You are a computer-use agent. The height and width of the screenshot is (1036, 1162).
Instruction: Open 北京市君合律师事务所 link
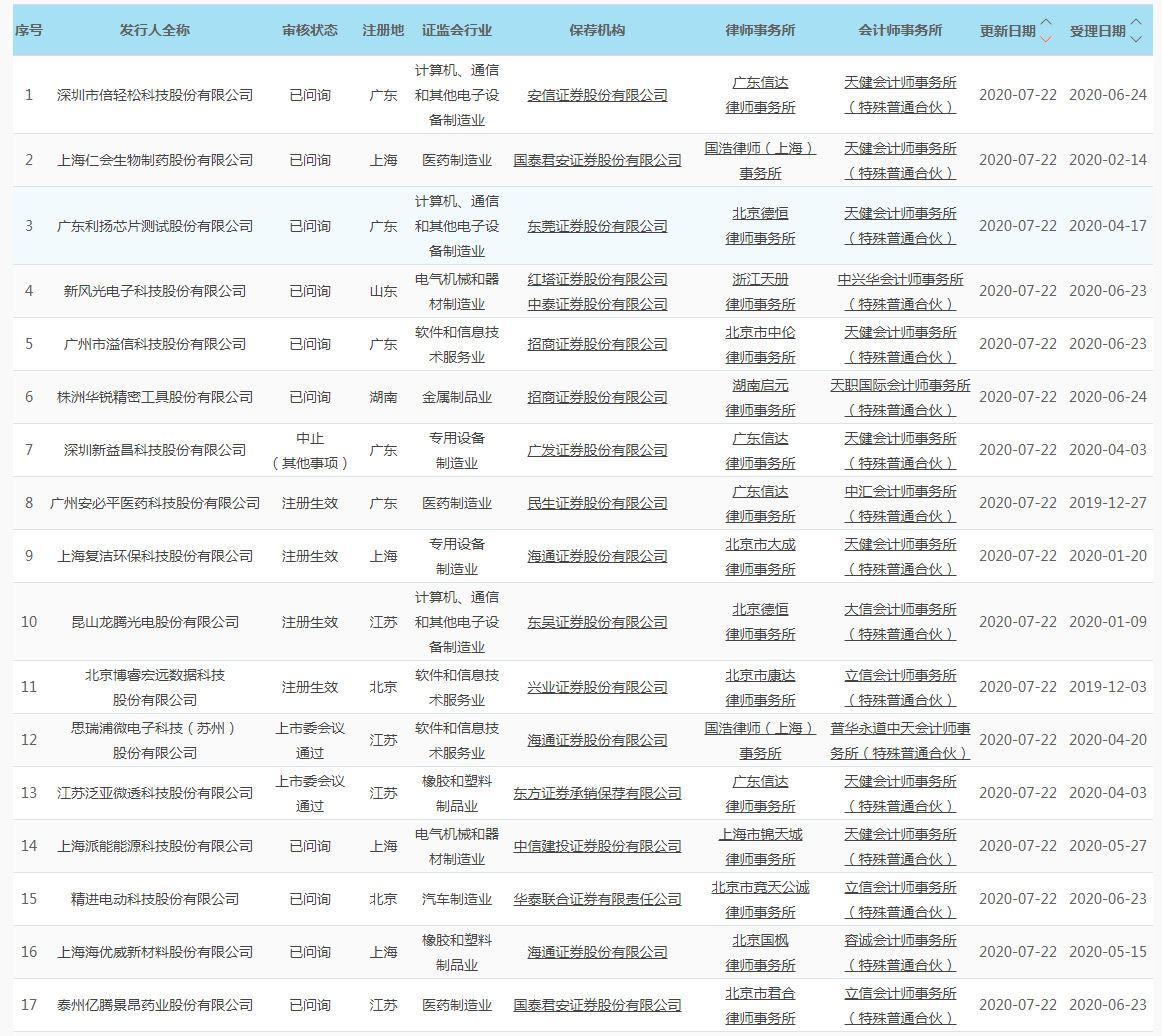click(x=760, y=1006)
